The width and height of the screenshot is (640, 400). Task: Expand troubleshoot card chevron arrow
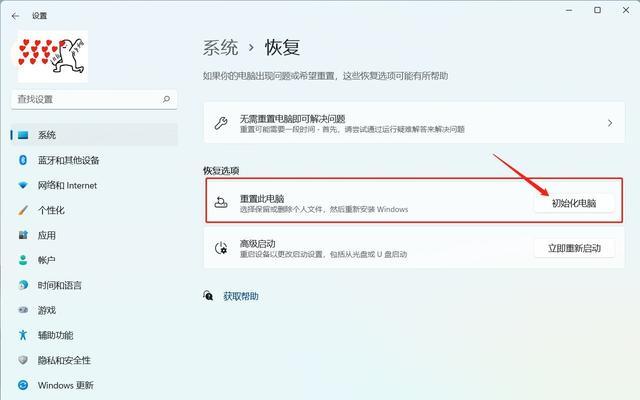[x=610, y=123]
